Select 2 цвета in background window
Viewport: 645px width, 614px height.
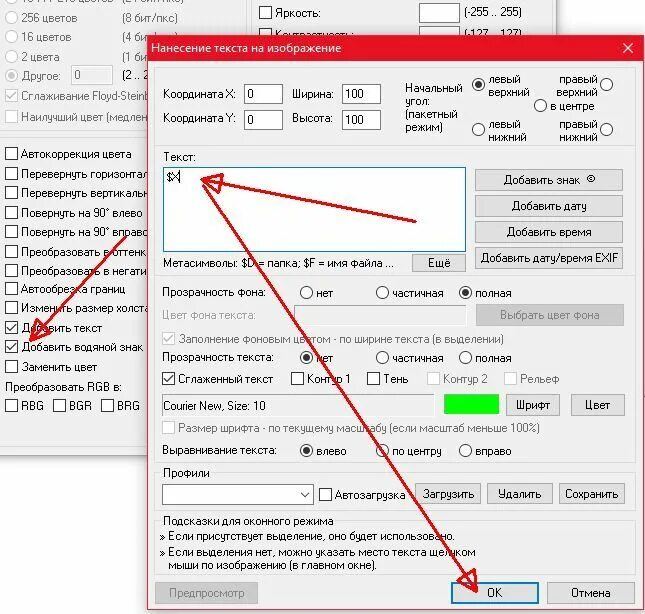pyautogui.click(x=11, y=56)
